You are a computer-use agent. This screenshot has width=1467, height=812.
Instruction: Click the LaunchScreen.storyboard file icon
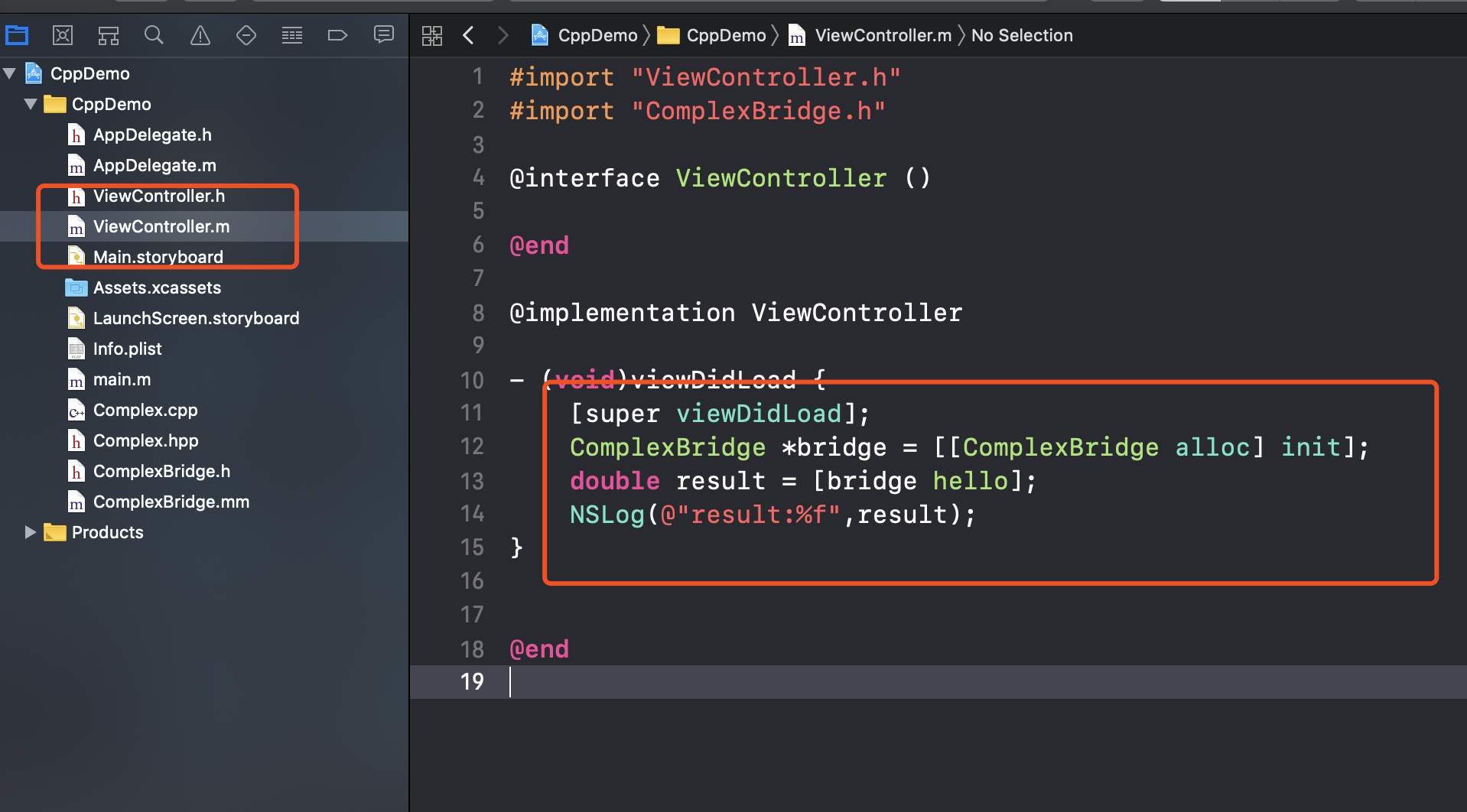(76, 319)
